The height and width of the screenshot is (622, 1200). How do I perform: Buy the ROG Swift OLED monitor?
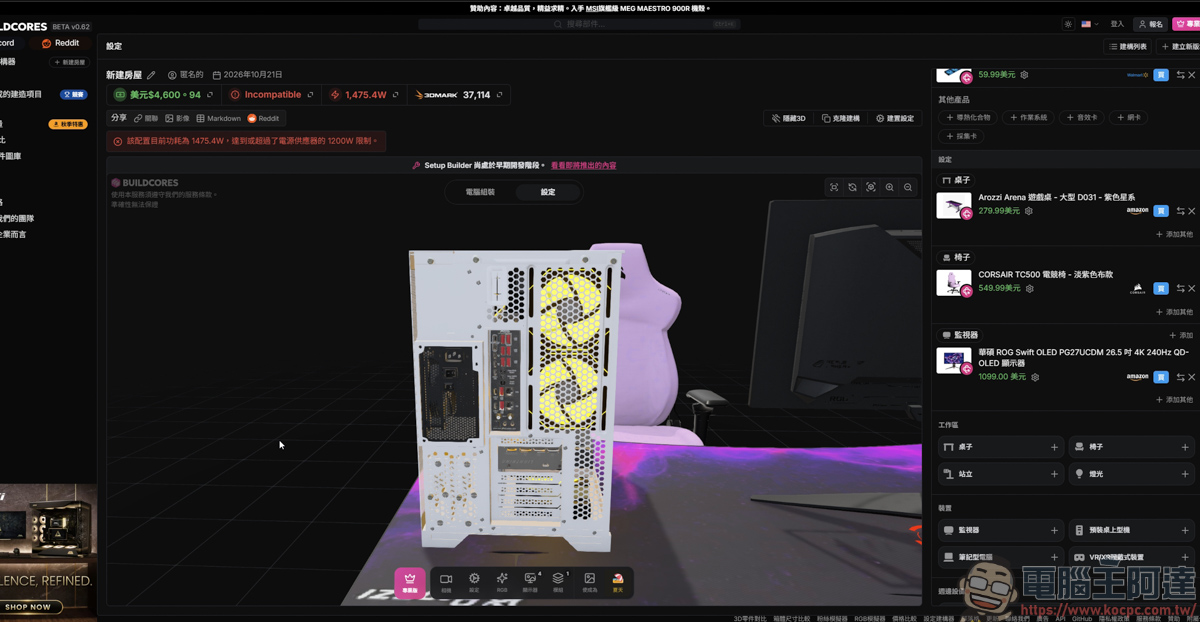click(1161, 377)
